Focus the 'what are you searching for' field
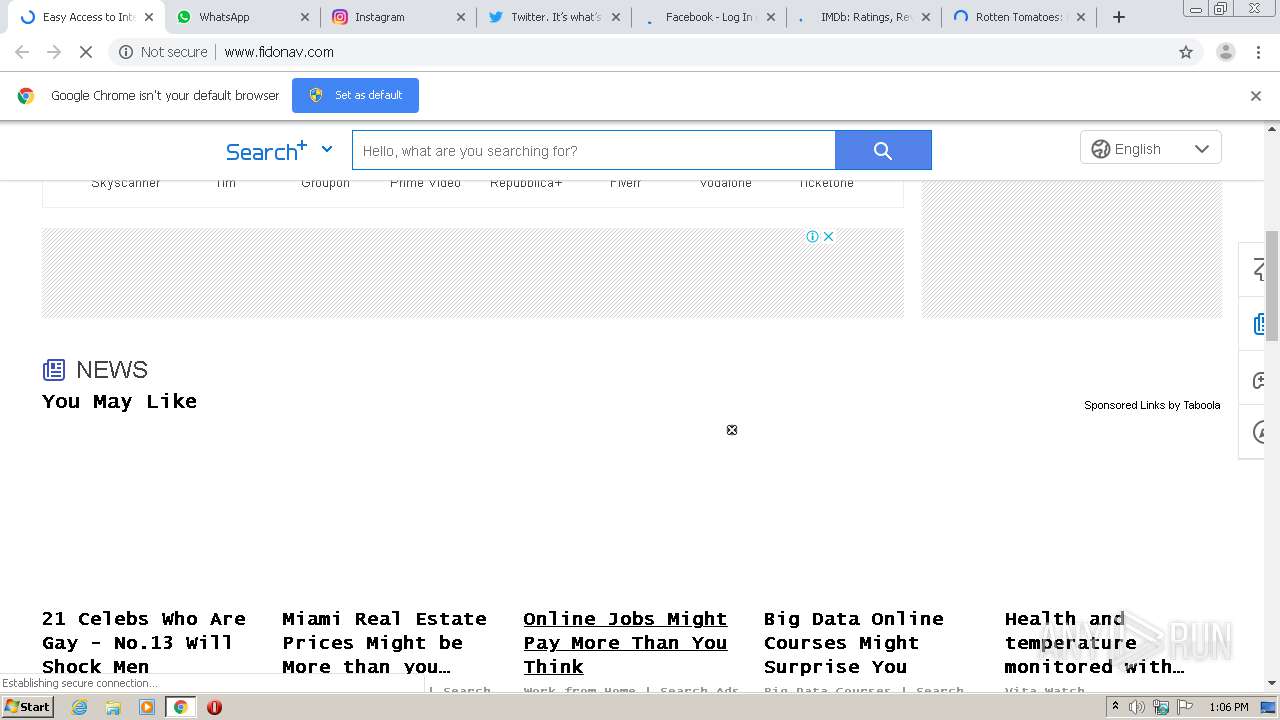The width and height of the screenshot is (1280, 720). pyautogui.click(x=593, y=150)
